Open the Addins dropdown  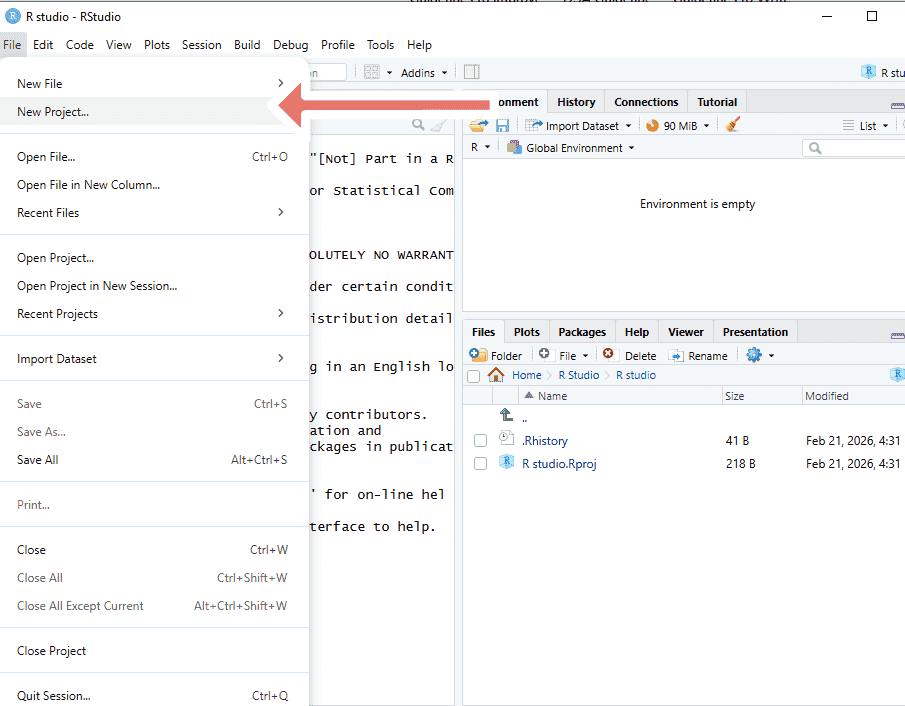tap(424, 73)
